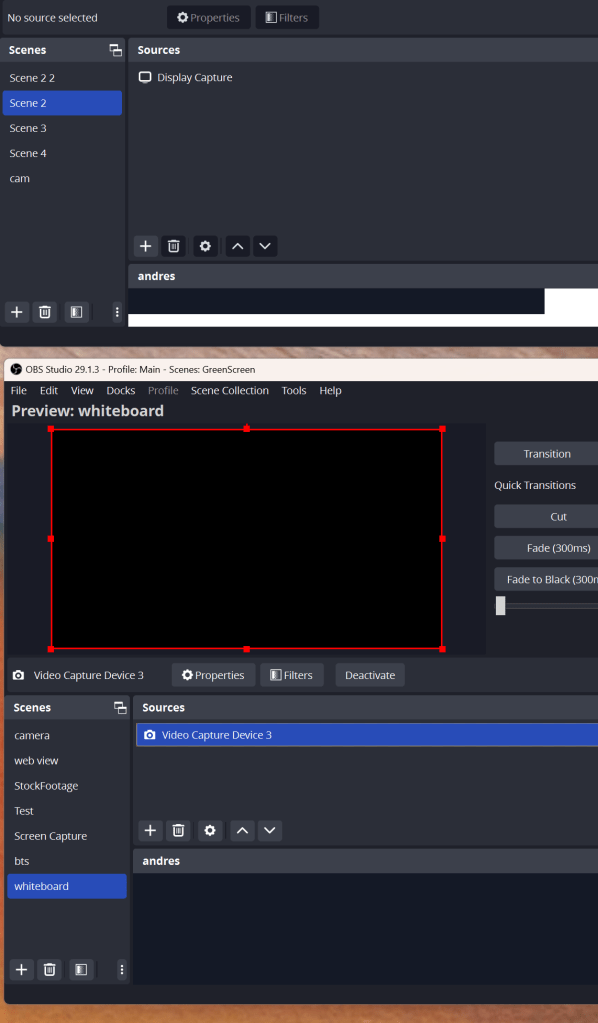This screenshot has height=1023, width=598.
Task: Select Scene 4 in upper Scenes list
Action: [62, 153]
